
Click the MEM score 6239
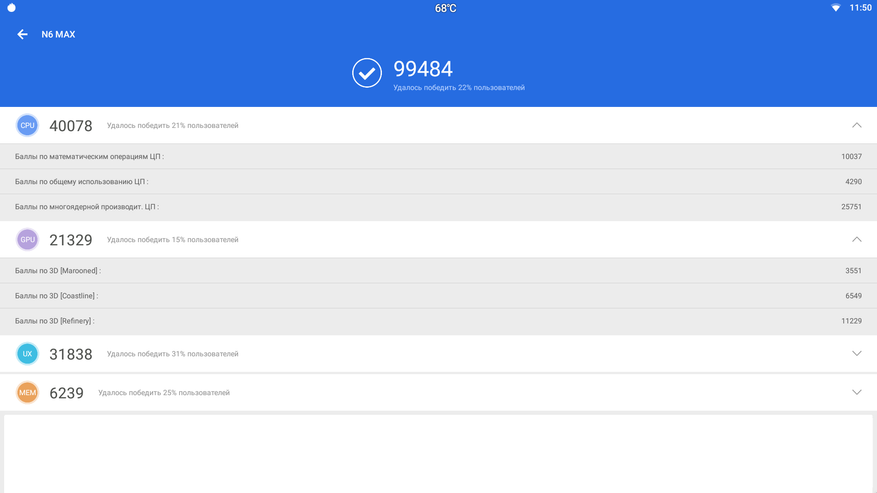click(66, 393)
